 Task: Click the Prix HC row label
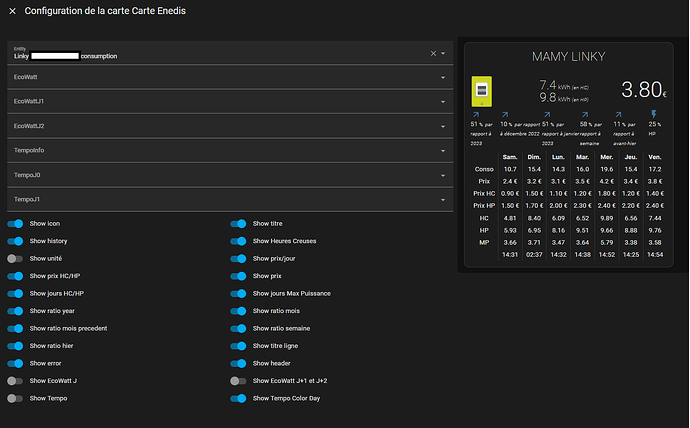pyautogui.click(x=484, y=194)
